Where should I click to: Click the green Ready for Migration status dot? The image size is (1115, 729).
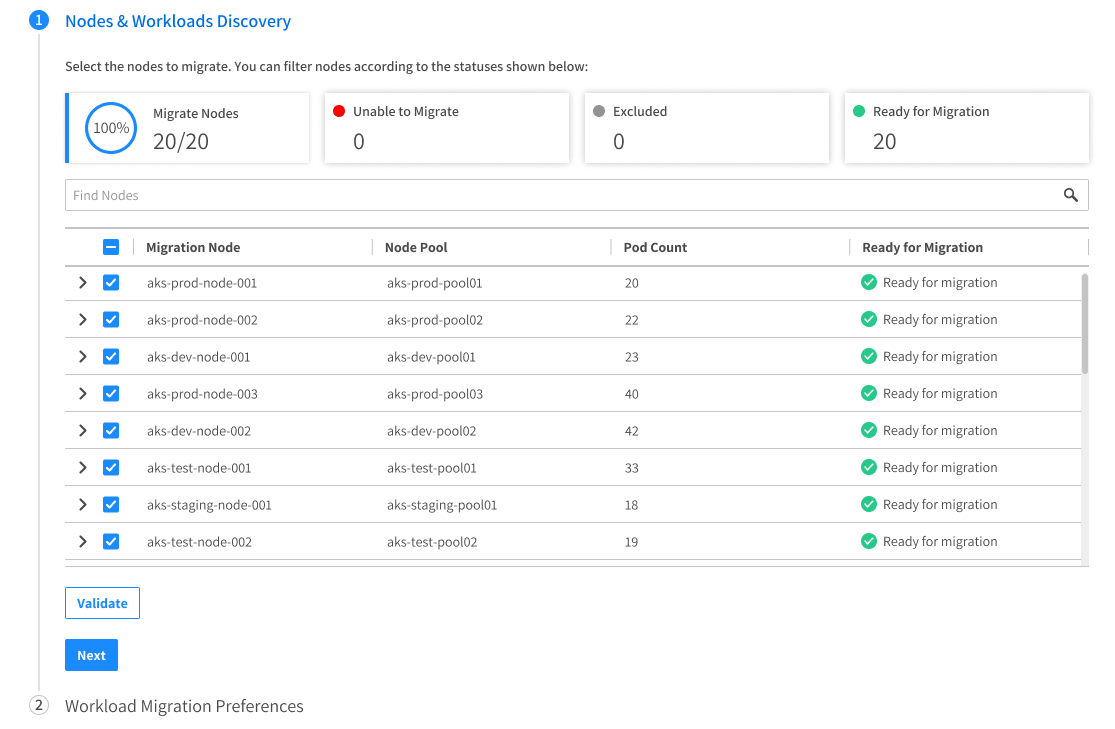pos(859,112)
